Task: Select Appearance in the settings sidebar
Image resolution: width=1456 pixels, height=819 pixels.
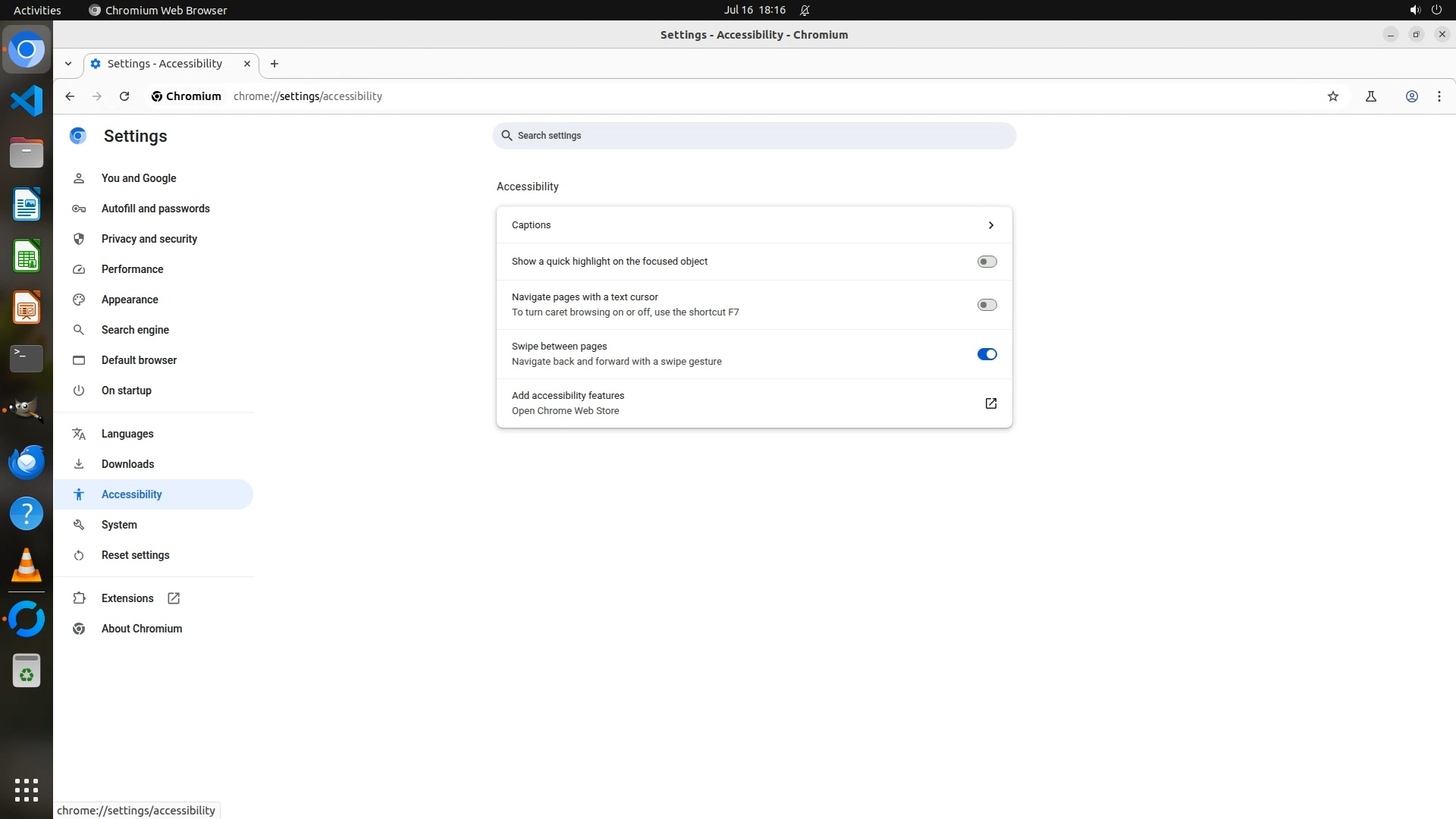Action: 130,300
